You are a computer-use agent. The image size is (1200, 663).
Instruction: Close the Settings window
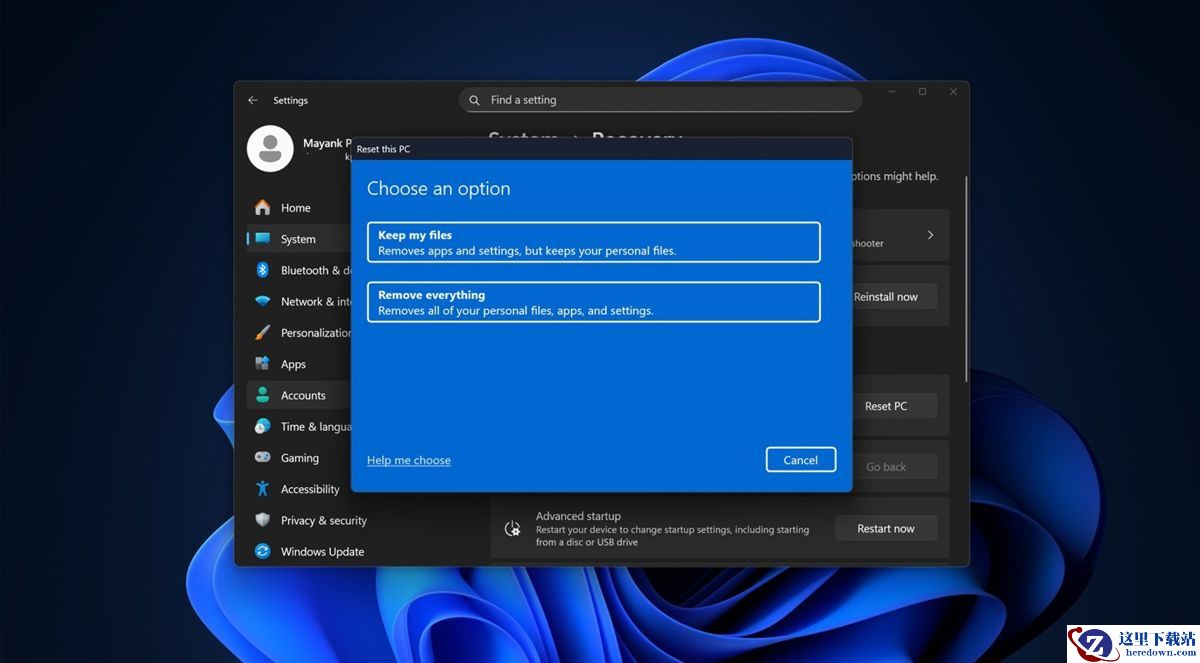click(953, 92)
